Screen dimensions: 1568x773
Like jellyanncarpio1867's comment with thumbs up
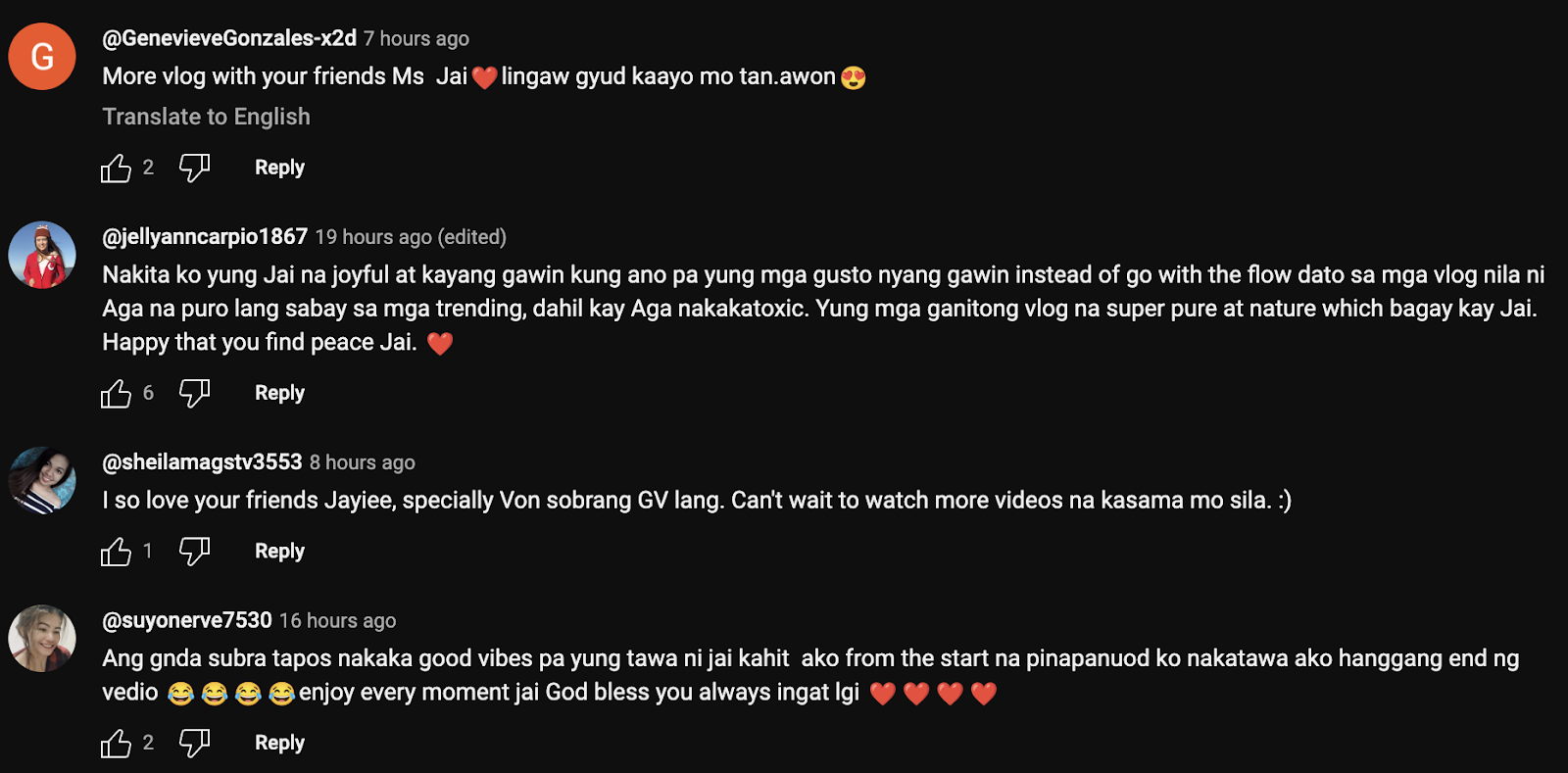pyautogui.click(x=116, y=394)
